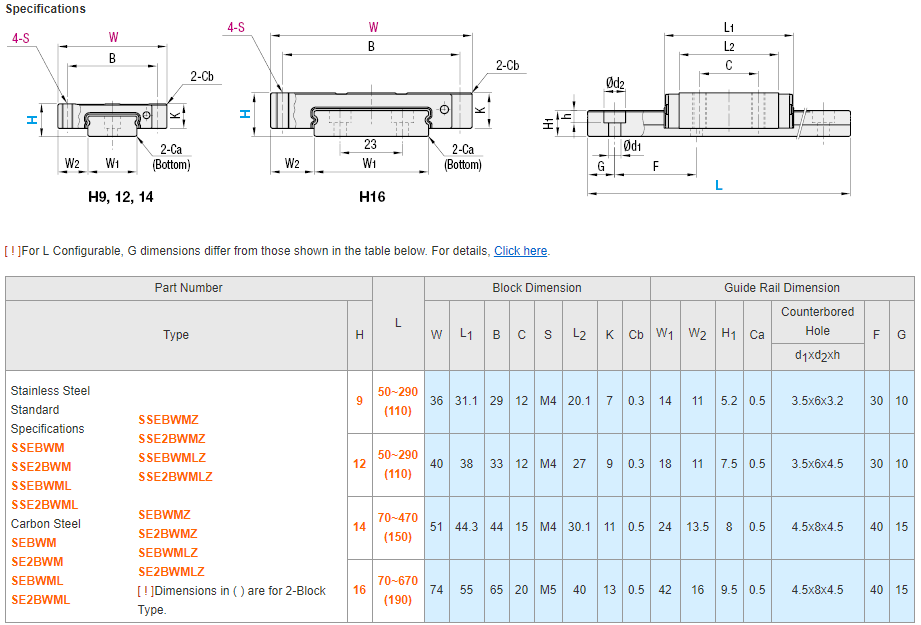Screen dimensions: 921x625
Task: Click counterbore value 3.5x6x3.2
Action: [x=818, y=401]
